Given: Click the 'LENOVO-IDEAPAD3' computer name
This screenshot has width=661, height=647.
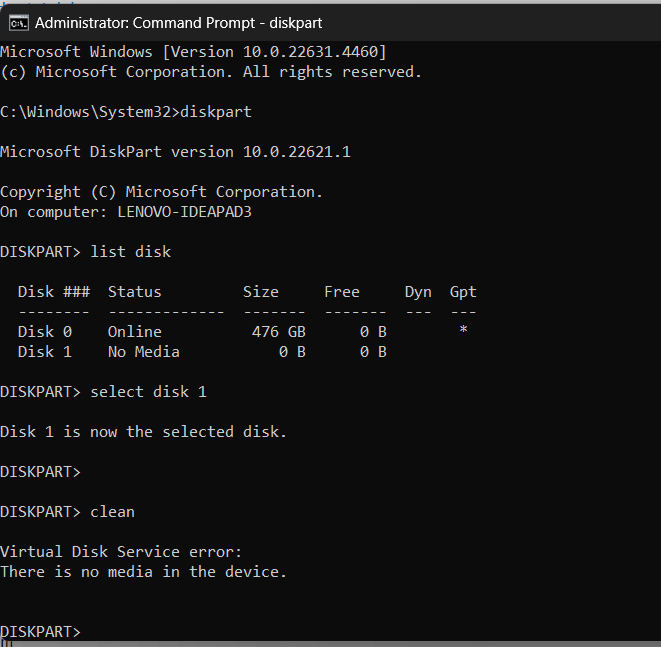Looking at the screenshot, I should click(x=184, y=212).
